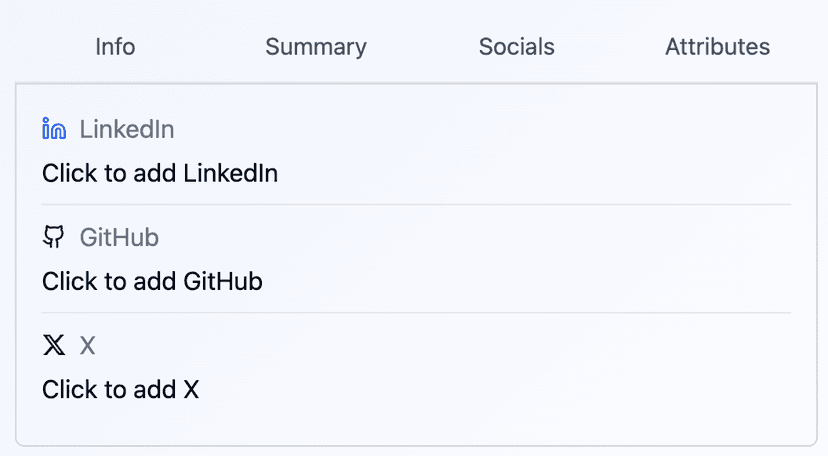Click the divider between LinkedIn and GitHub
Screen dimensions: 828x456
pyautogui.click(x=416, y=205)
